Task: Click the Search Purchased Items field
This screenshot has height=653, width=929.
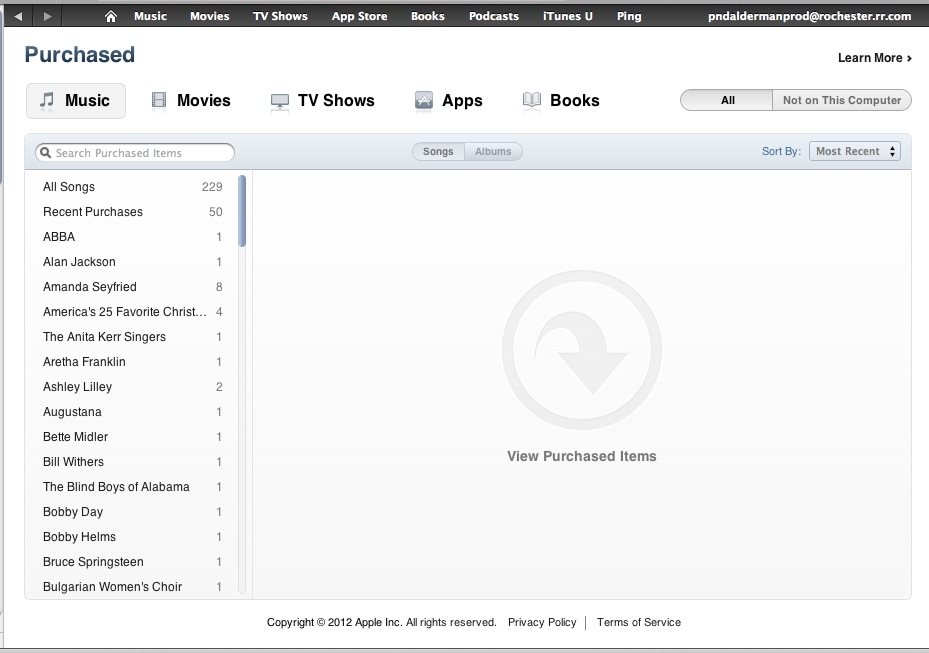Action: click(135, 153)
